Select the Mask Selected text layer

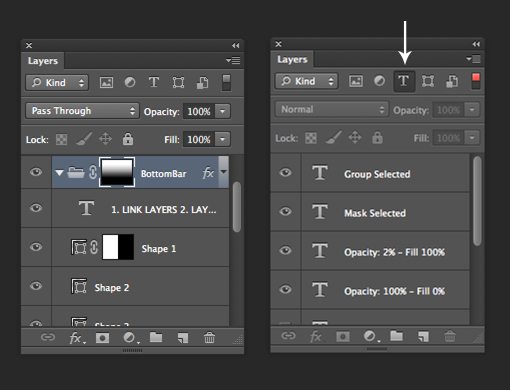click(x=386, y=212)
